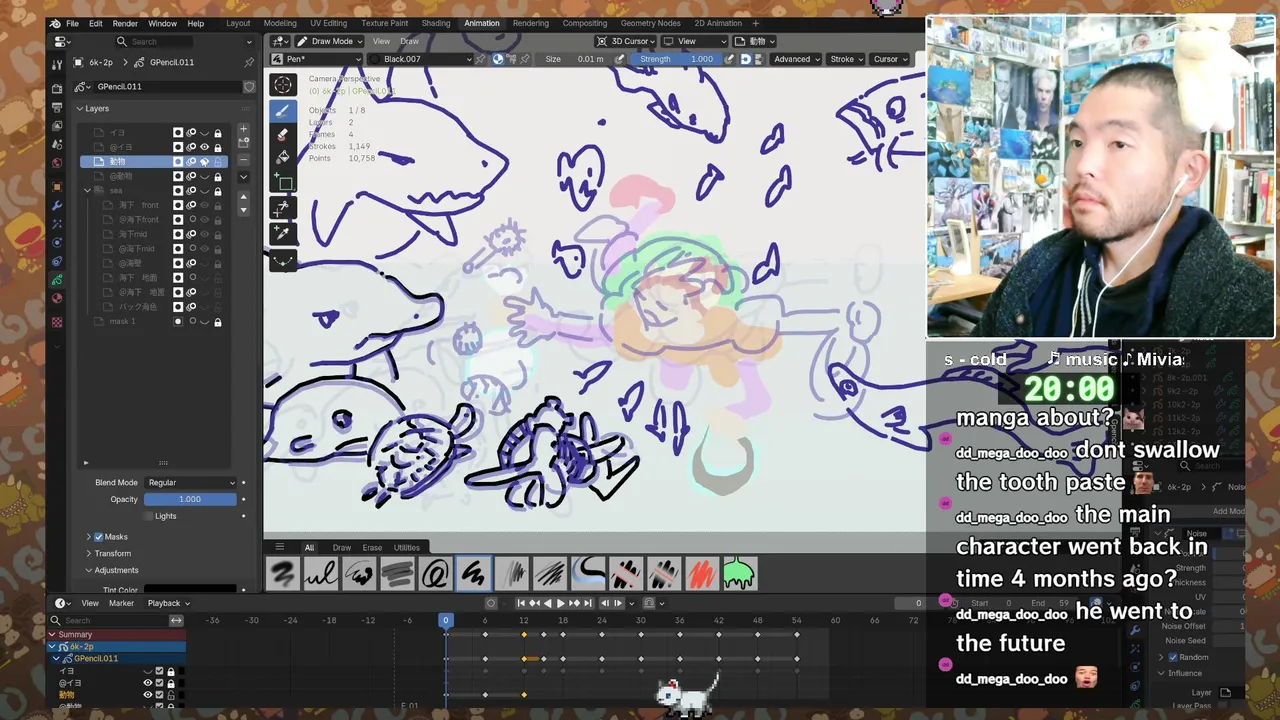Open the Blend Mode Regular dropdown
This screenshot has height=720, width=1280.
tap(190, 482)
